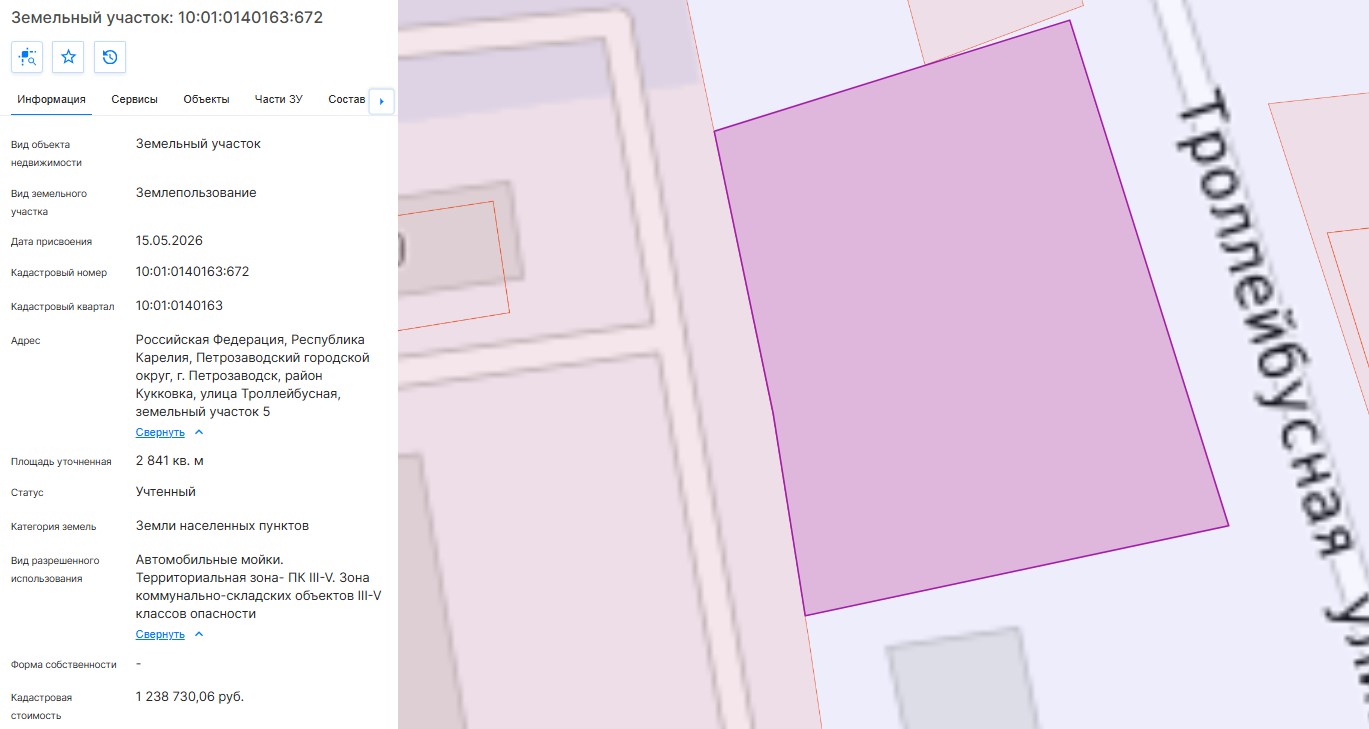
Task: Click cadastral cost 1 238 730,06 руб.
Action: [190, 696]
